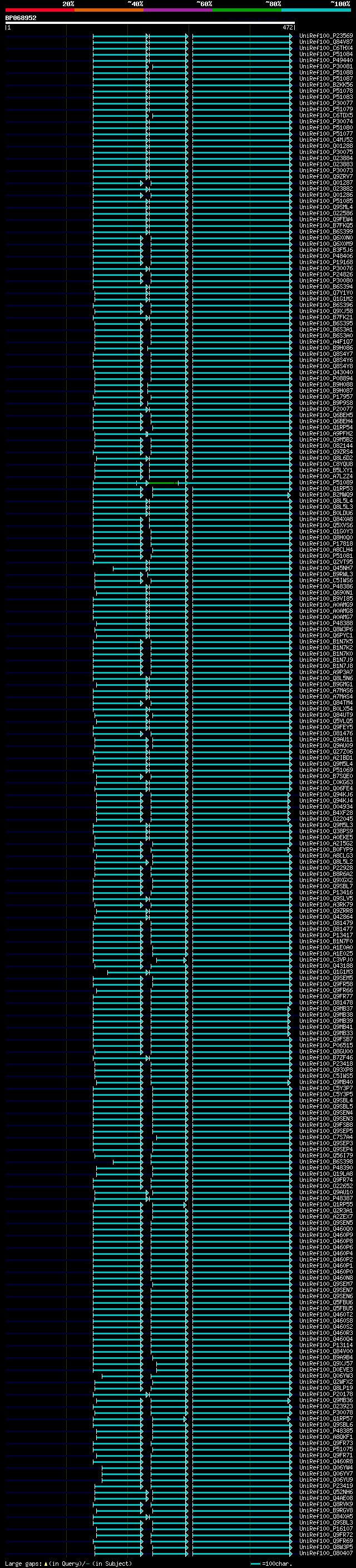Select the UniRef100_D0EVE3 label
356x1568 pixels.
[x=326, y=1369]
